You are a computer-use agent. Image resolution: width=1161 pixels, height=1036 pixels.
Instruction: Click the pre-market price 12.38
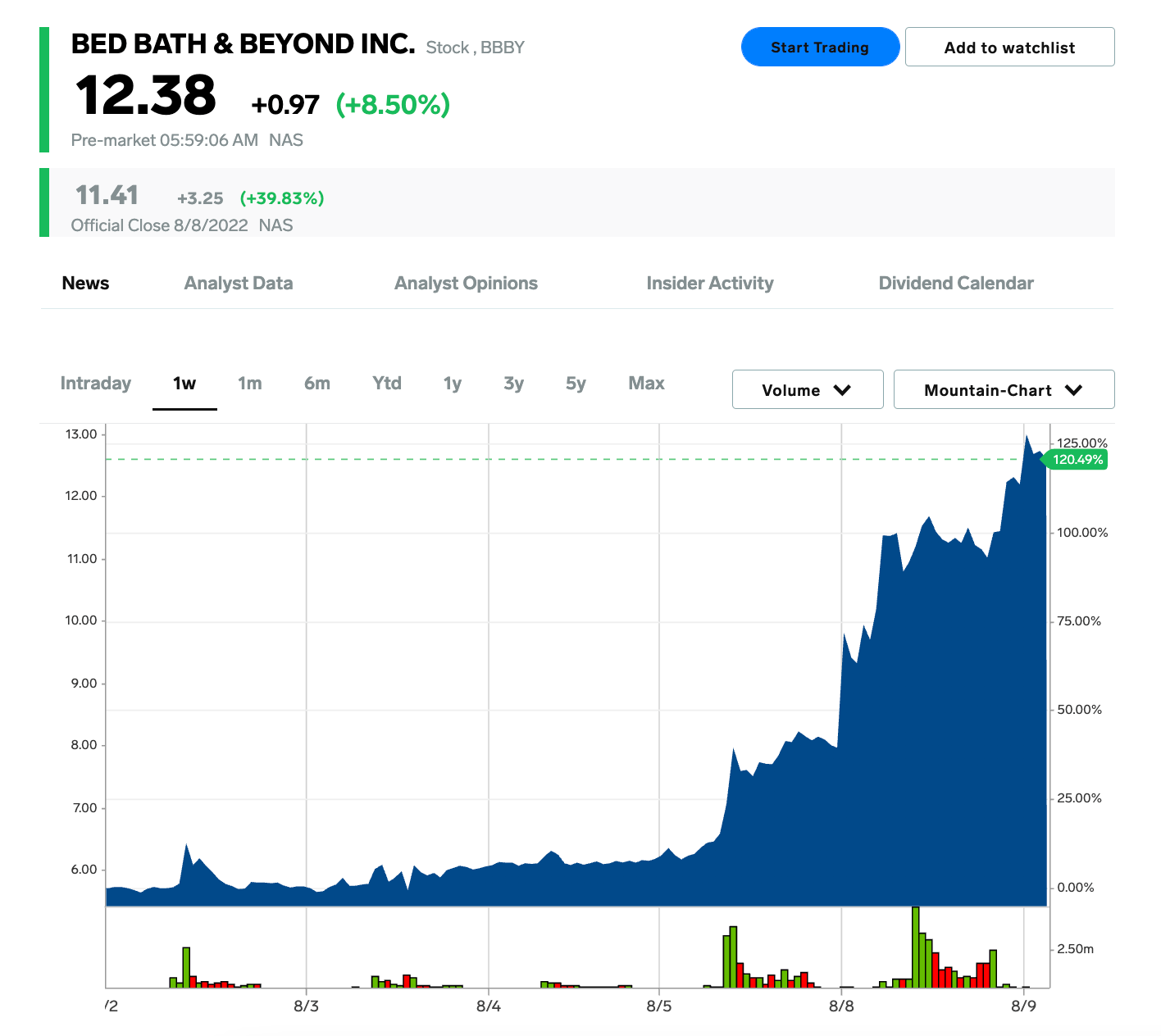point(145,95)
